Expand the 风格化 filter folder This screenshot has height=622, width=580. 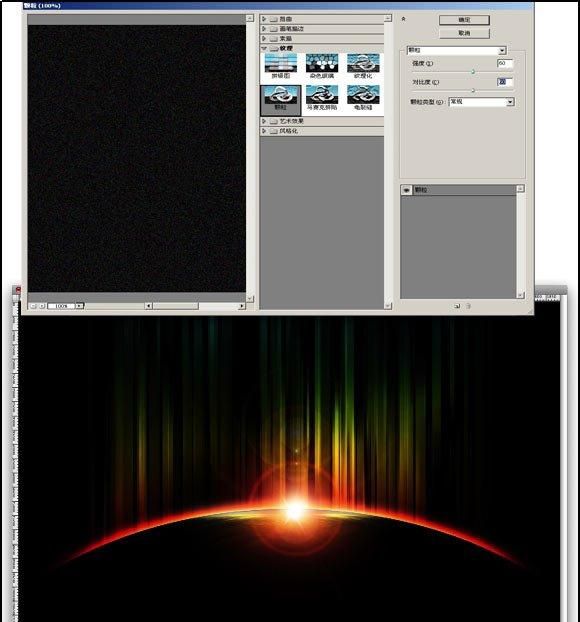(264, 131)
